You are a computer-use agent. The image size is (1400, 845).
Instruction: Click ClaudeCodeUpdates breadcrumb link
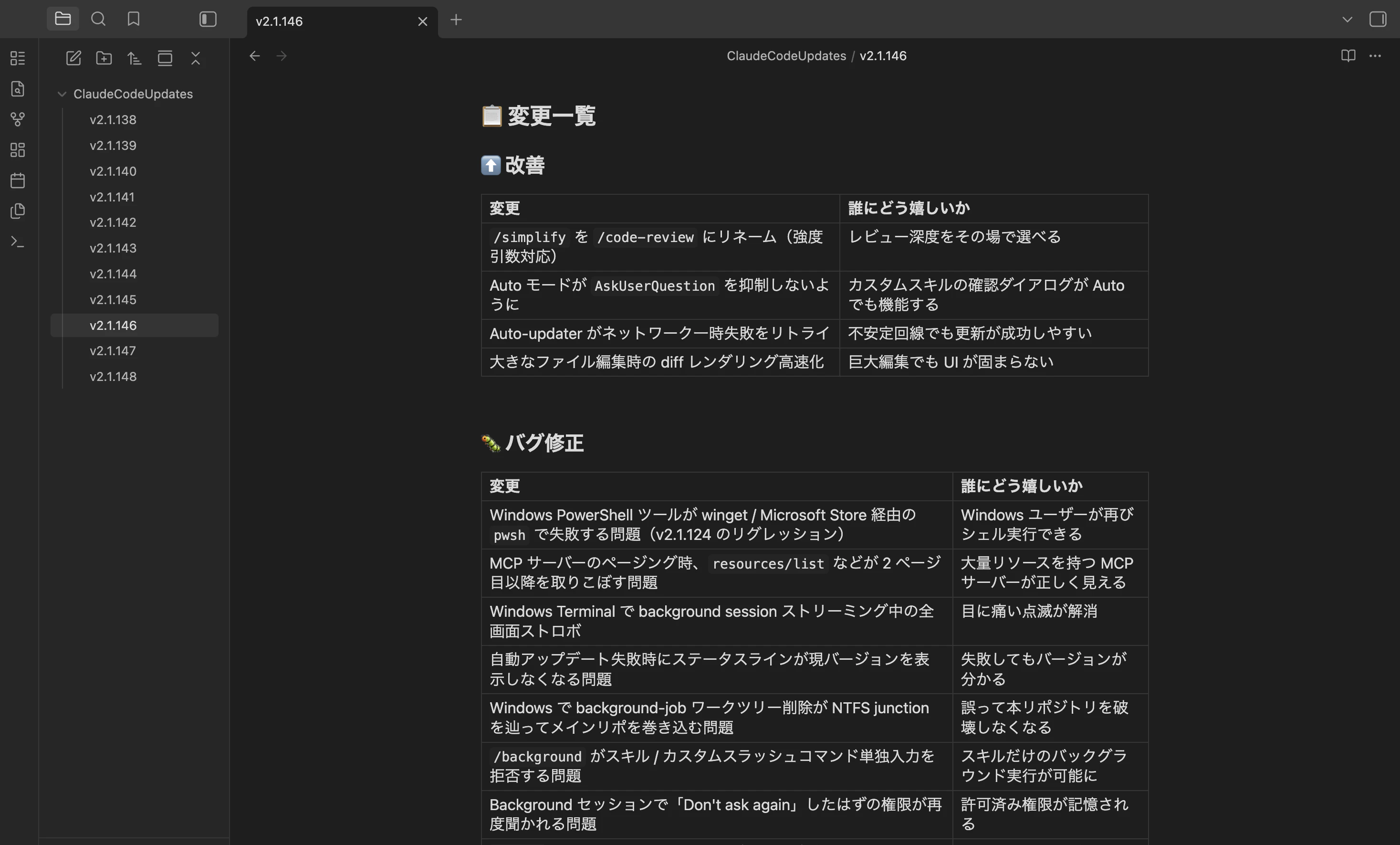(786, 56)
